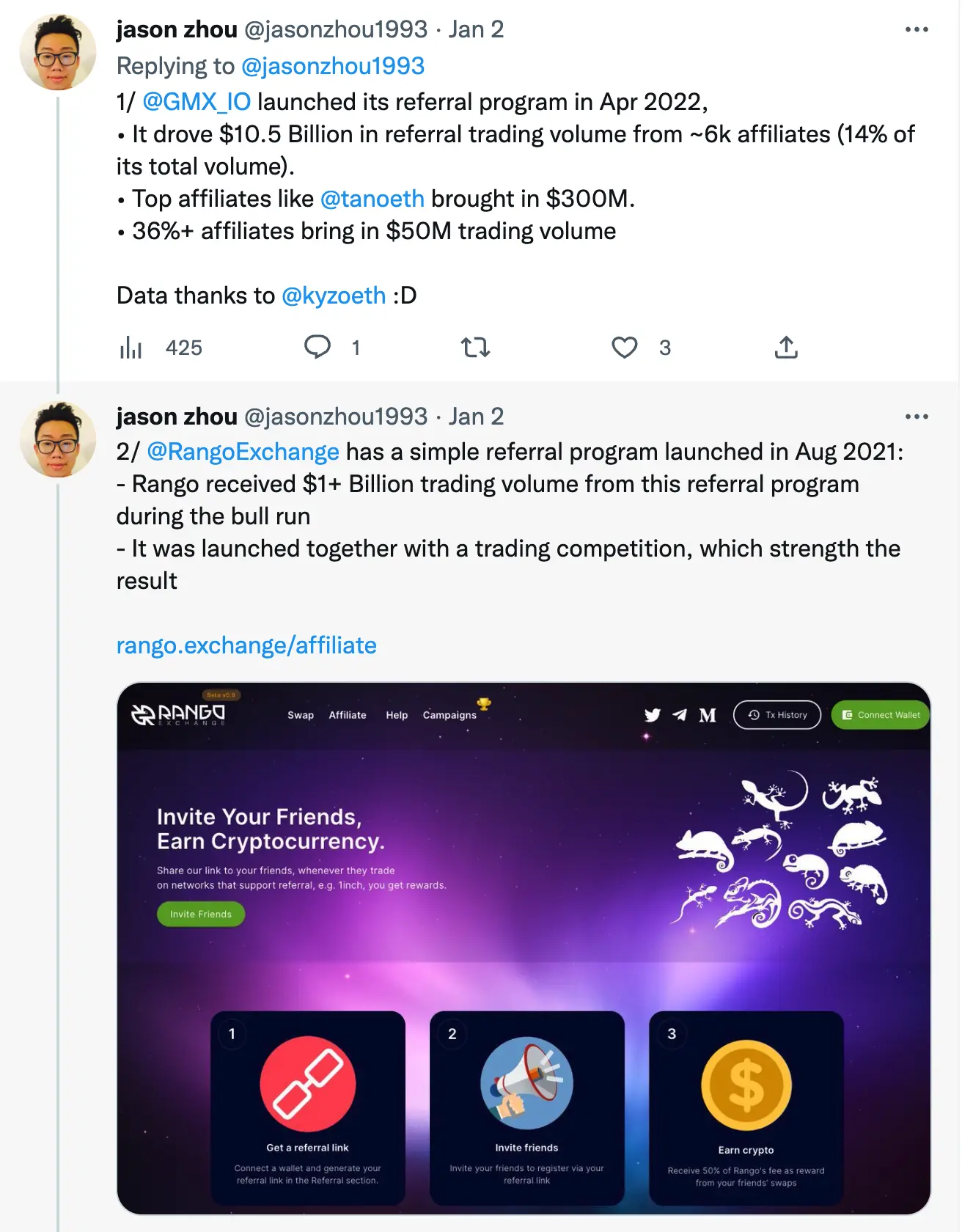The width and height of the screenshot is (962, 1232).
Task: Open Tx History in Rango's header
Action: pos(777,714)
